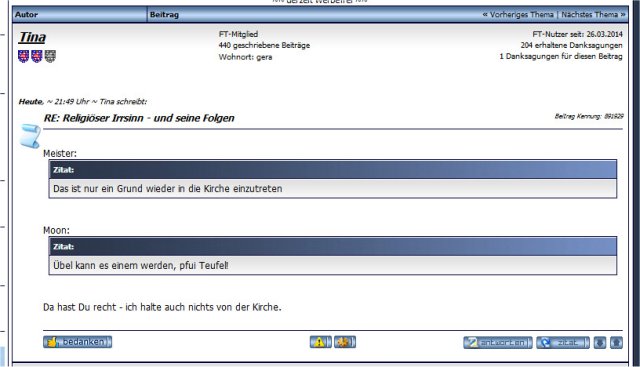Report post with yellow warning icon
The image size is (640, 367).
point(320,342)
